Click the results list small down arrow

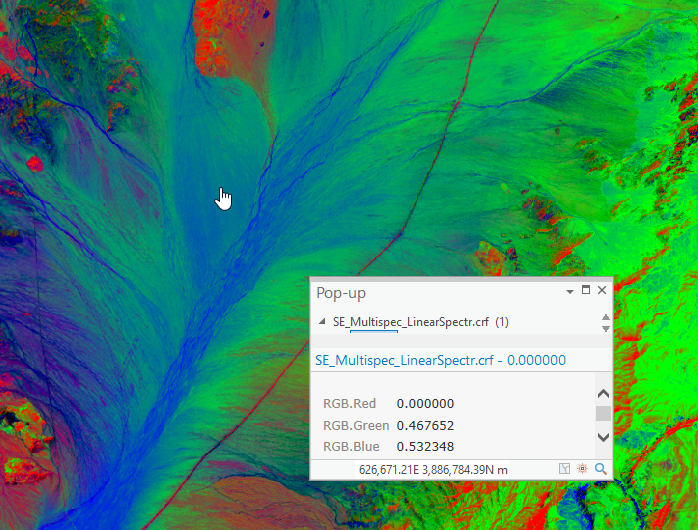coord(605,328)
